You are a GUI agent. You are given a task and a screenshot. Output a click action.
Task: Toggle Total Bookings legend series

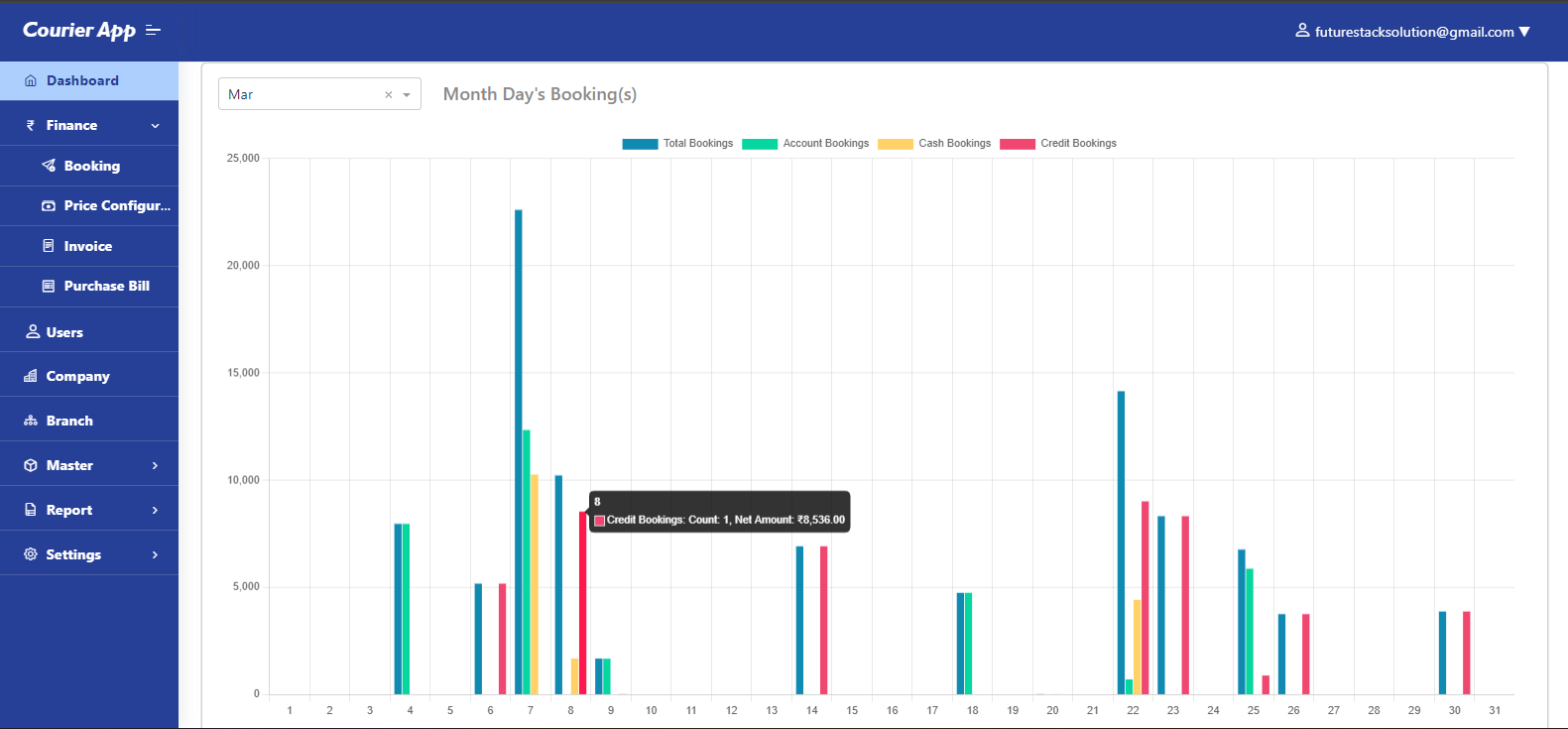coord(677,144)
